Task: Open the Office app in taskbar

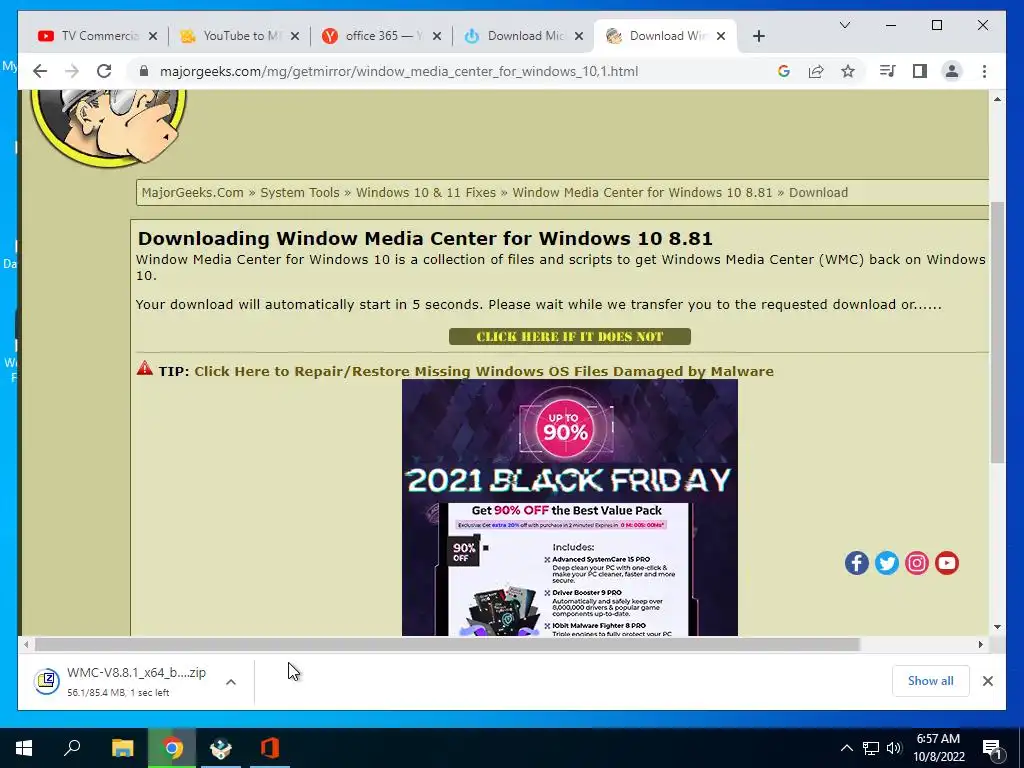Action: tap(270, 748)
